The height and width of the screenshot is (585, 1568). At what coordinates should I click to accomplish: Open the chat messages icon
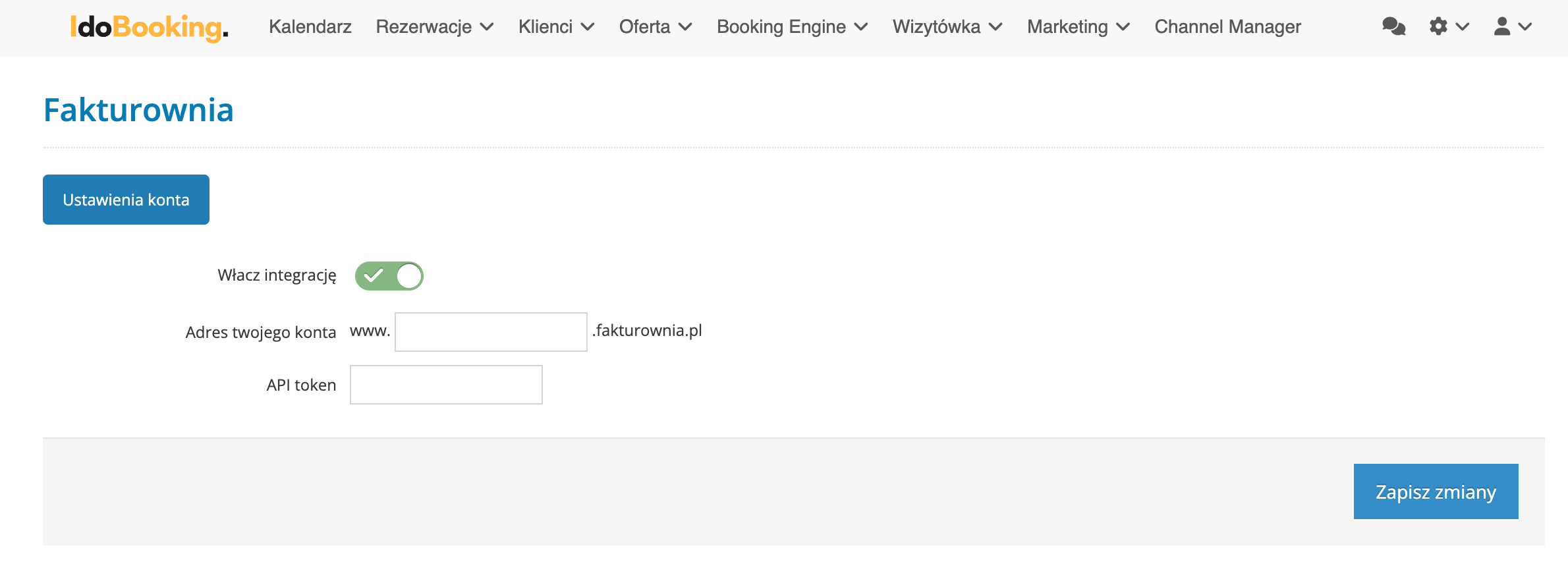coord(1393,27)
